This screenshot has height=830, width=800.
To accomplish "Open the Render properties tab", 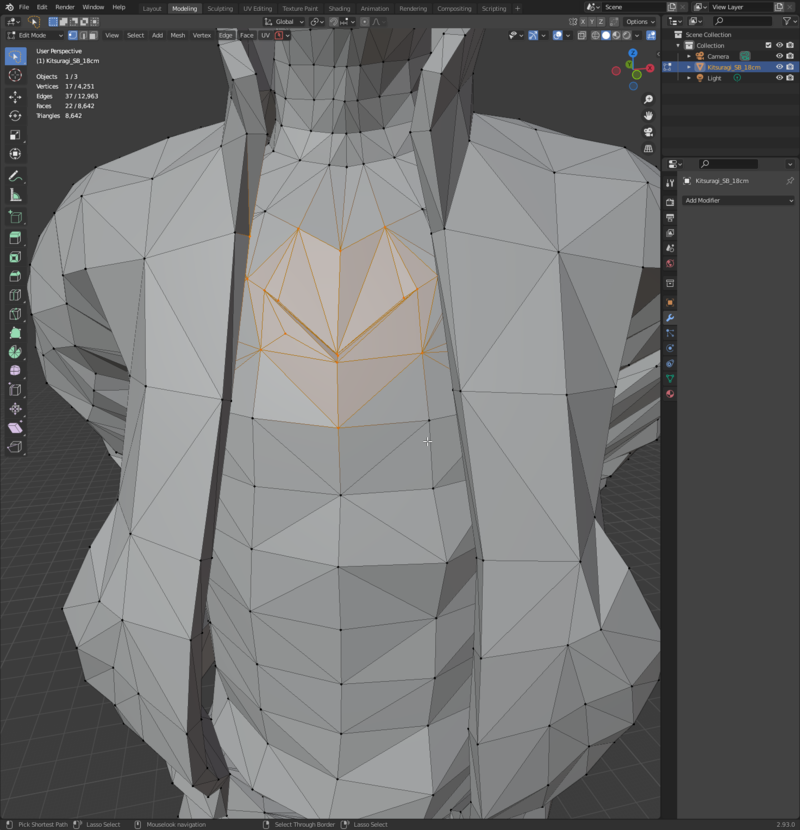I will pos(670,202).
